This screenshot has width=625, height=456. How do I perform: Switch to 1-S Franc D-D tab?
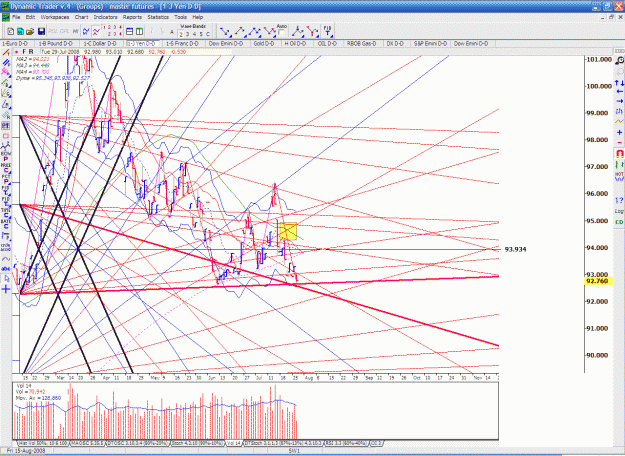(x=183, y=43)
